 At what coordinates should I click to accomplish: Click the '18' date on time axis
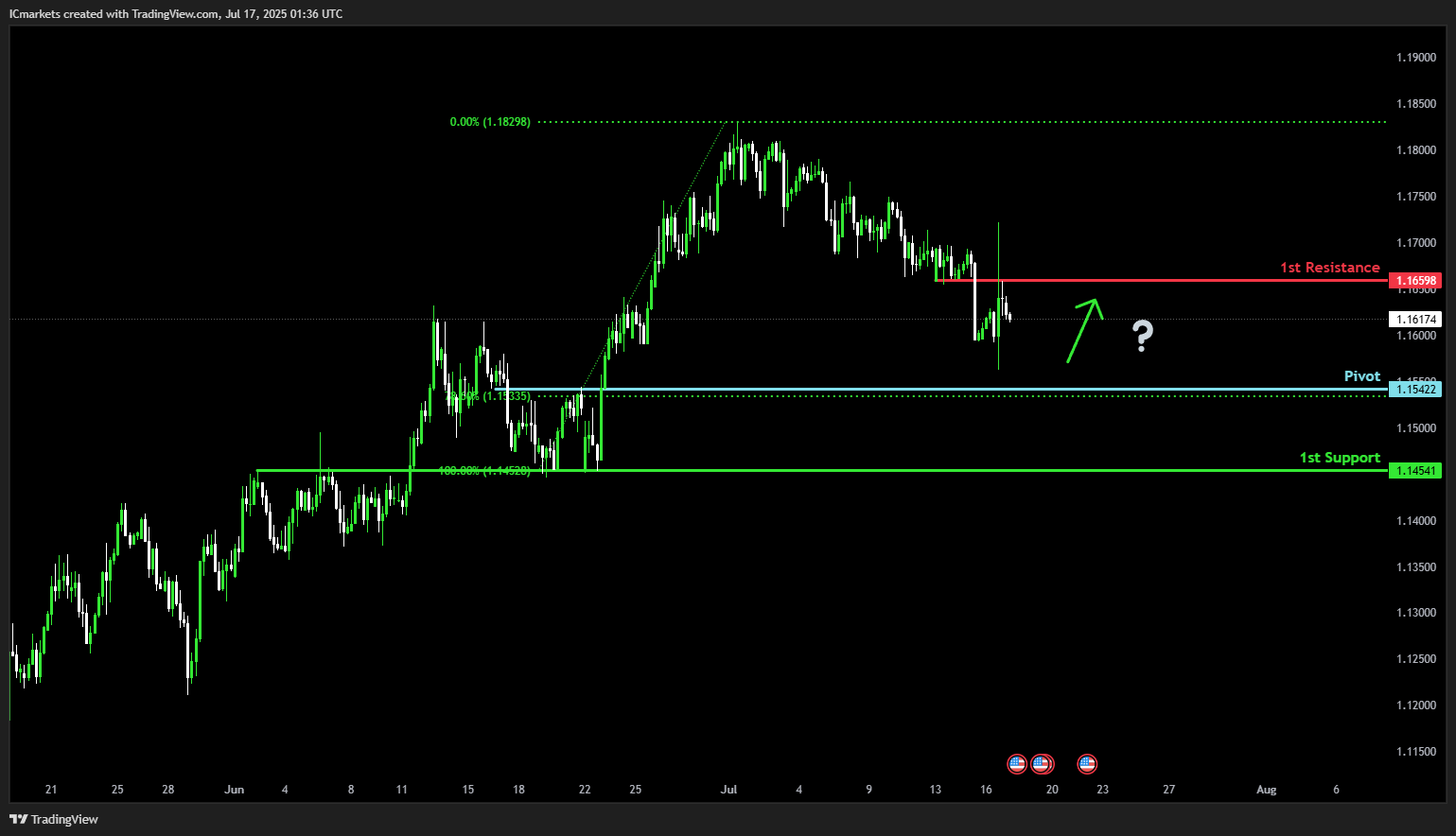tap(518, 790)
